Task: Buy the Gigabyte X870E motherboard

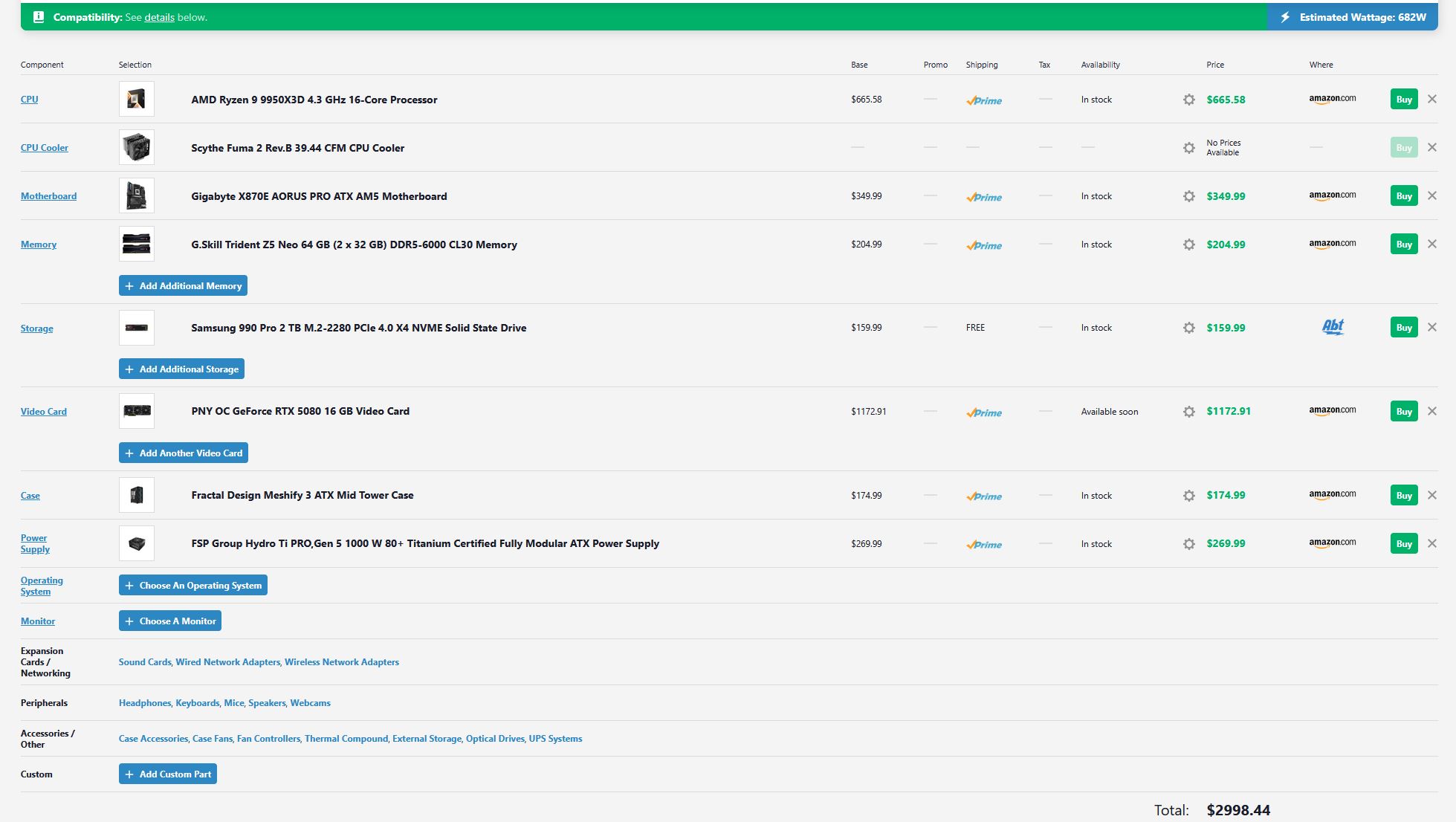Action: coord(1404,195)
